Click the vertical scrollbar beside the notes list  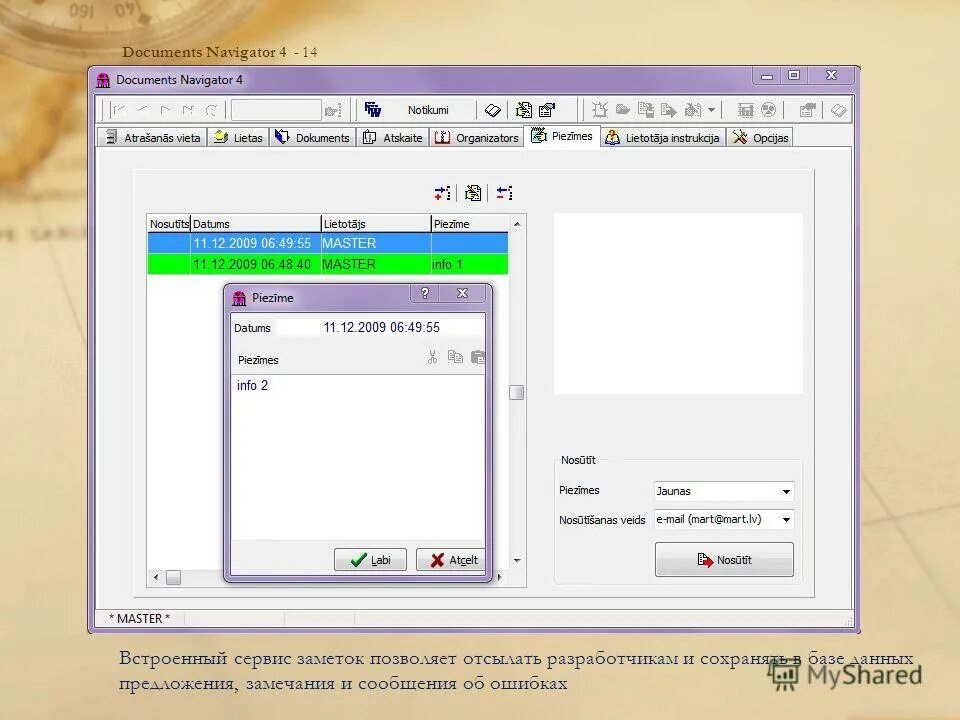(x=516, y=390)
